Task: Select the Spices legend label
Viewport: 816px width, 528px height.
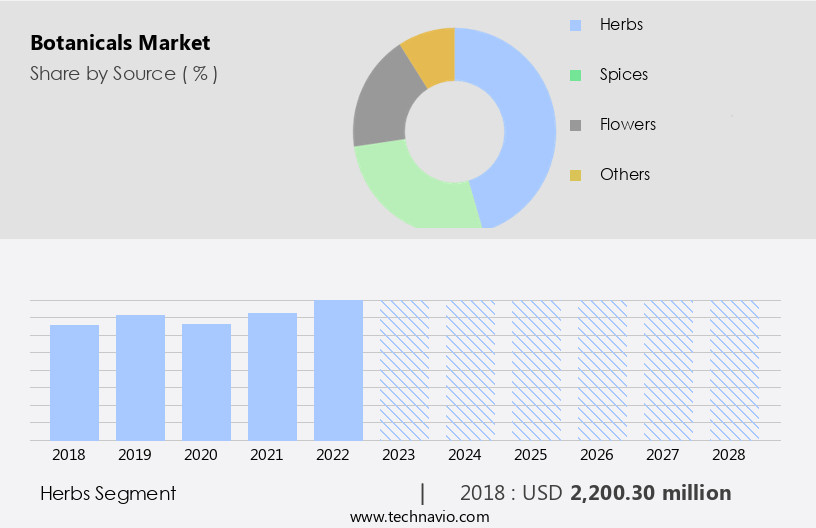Action: [x=624, y=74]
